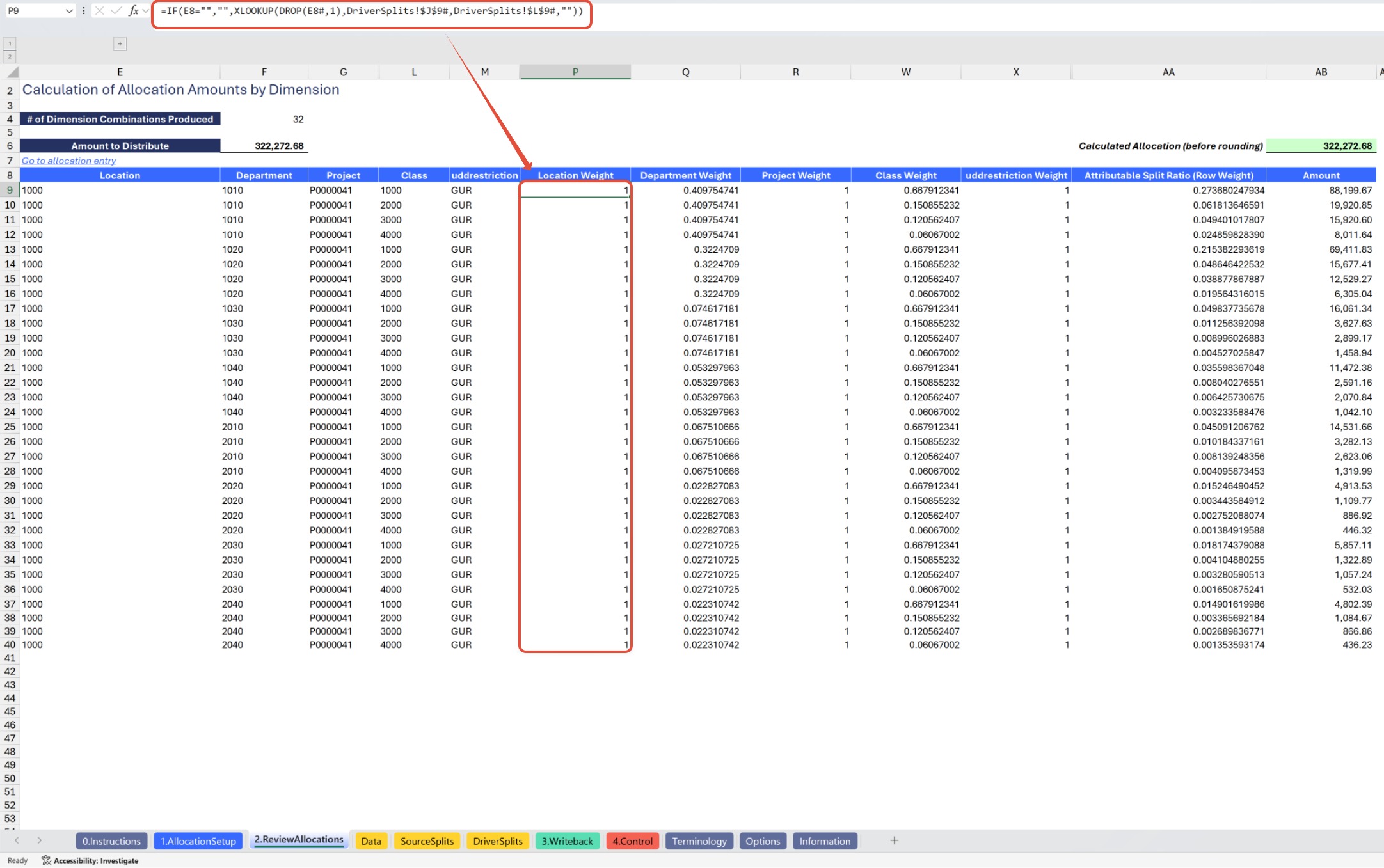Click the Add new sheet plus icon
Viewport: 1384px width, 868px height.
click(894, 840)
